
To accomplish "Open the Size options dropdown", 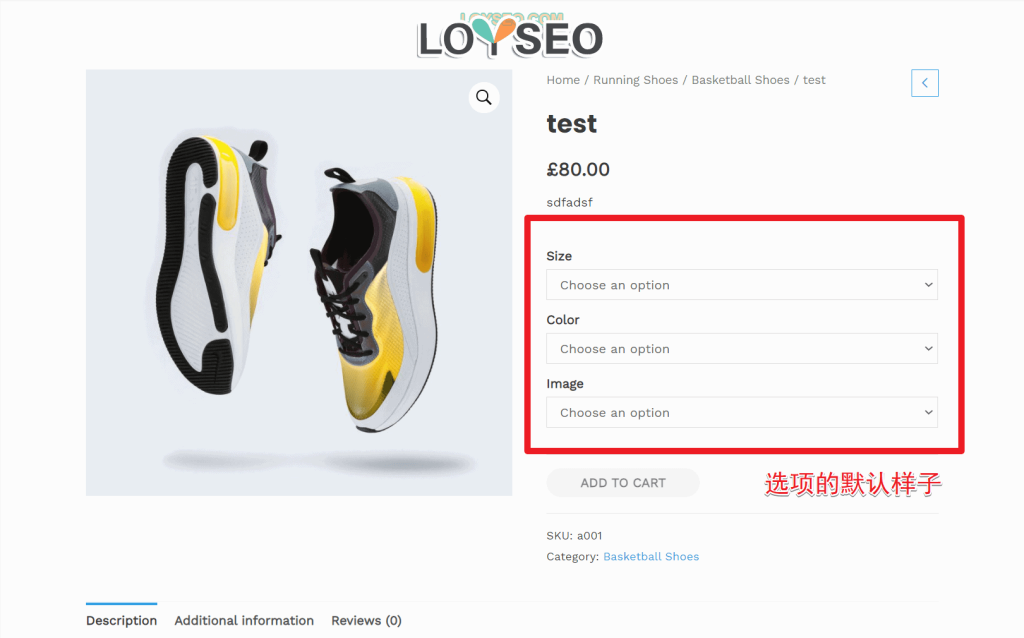I will (x=741, y=285).
